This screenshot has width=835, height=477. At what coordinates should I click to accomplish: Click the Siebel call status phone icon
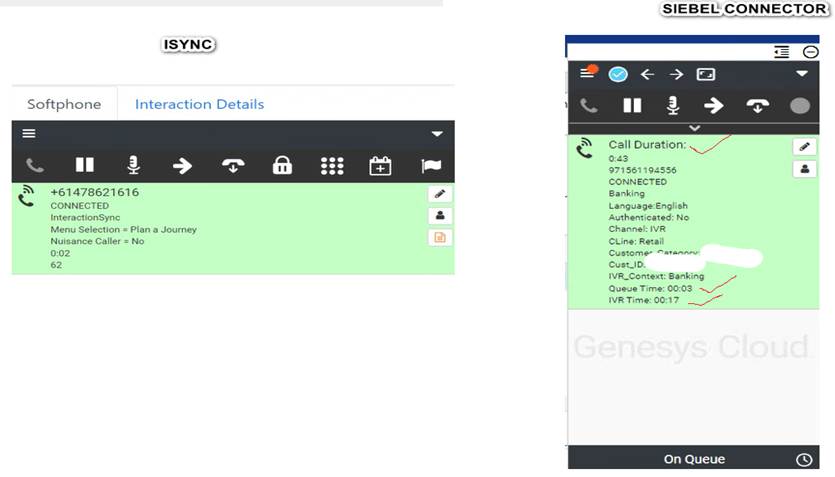pyautogui.click(x=585, y=149)
